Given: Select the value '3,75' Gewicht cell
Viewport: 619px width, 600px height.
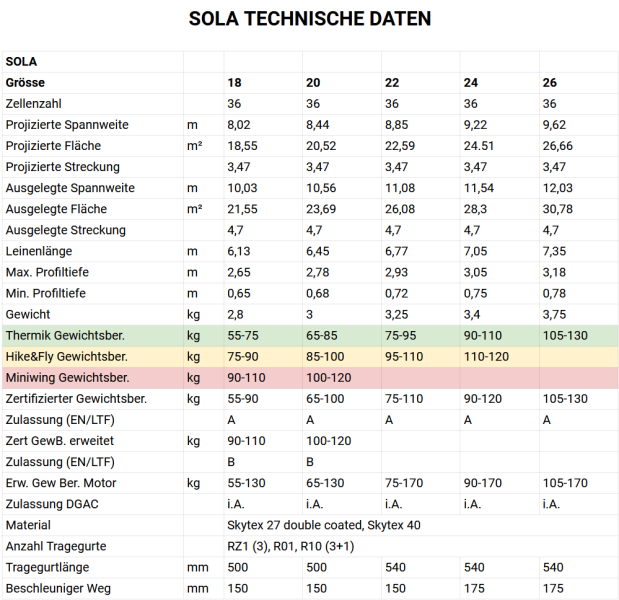Looking at the screenshot, I should [554, 314].
